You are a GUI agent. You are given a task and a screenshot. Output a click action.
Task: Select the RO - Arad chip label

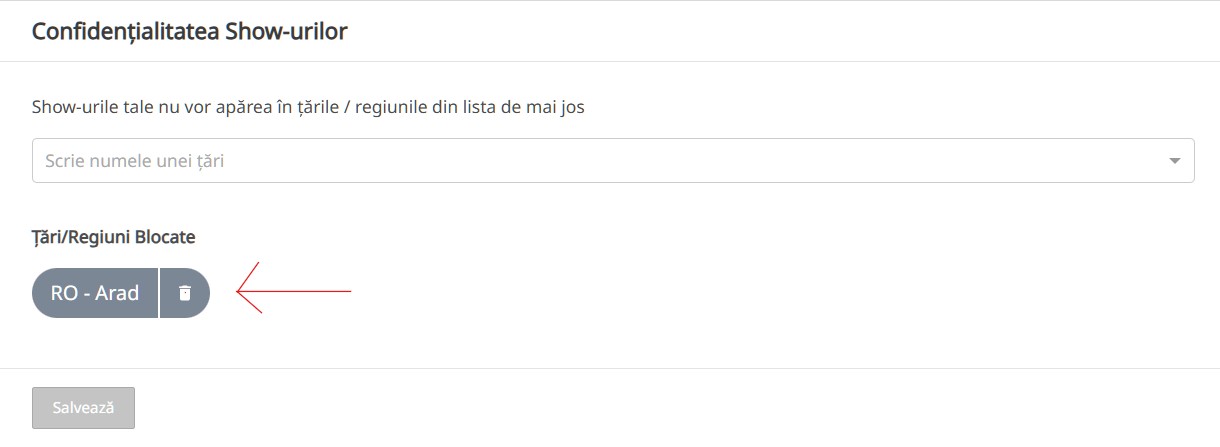tap(95, 293)
